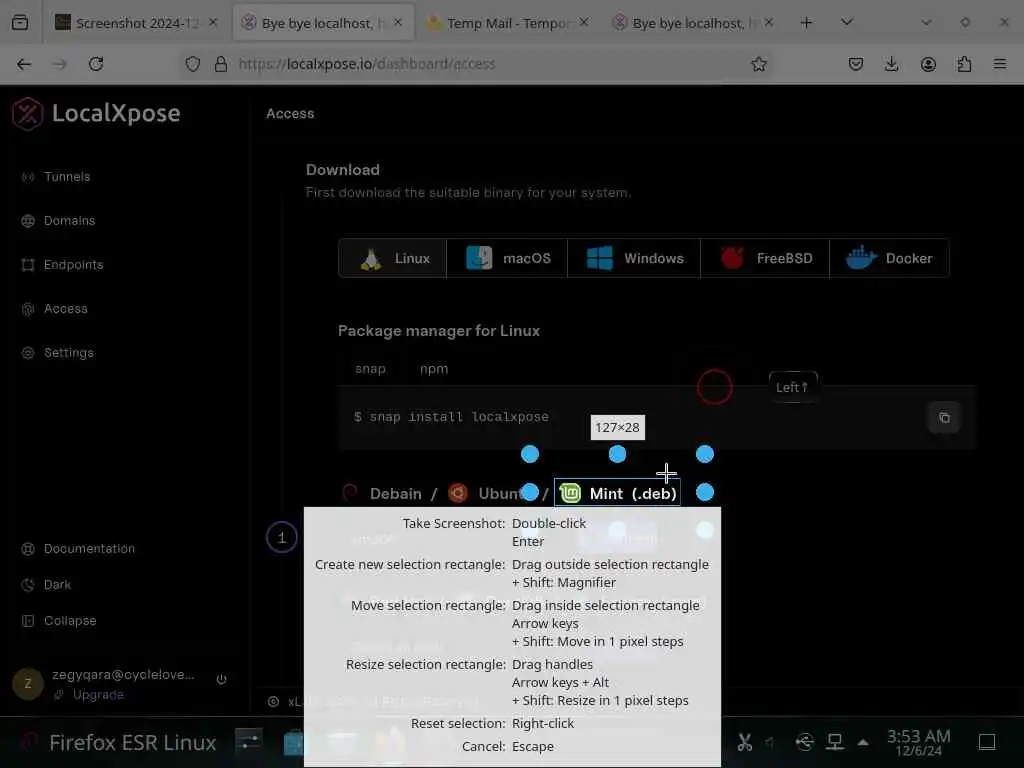The width and height of the screenshot is (1024, 768).
Task: Click the green Mint logo icon
Action: (x=570, y=493)
